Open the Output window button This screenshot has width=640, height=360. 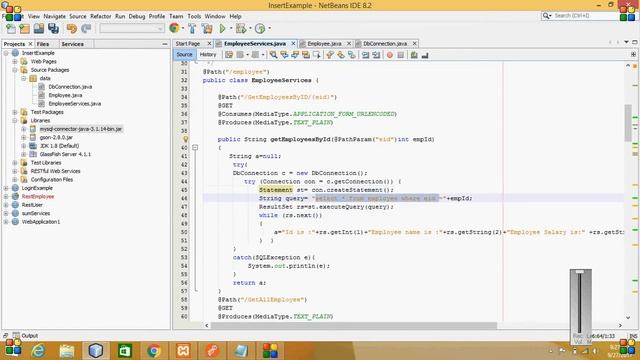[x=25, y=336]
